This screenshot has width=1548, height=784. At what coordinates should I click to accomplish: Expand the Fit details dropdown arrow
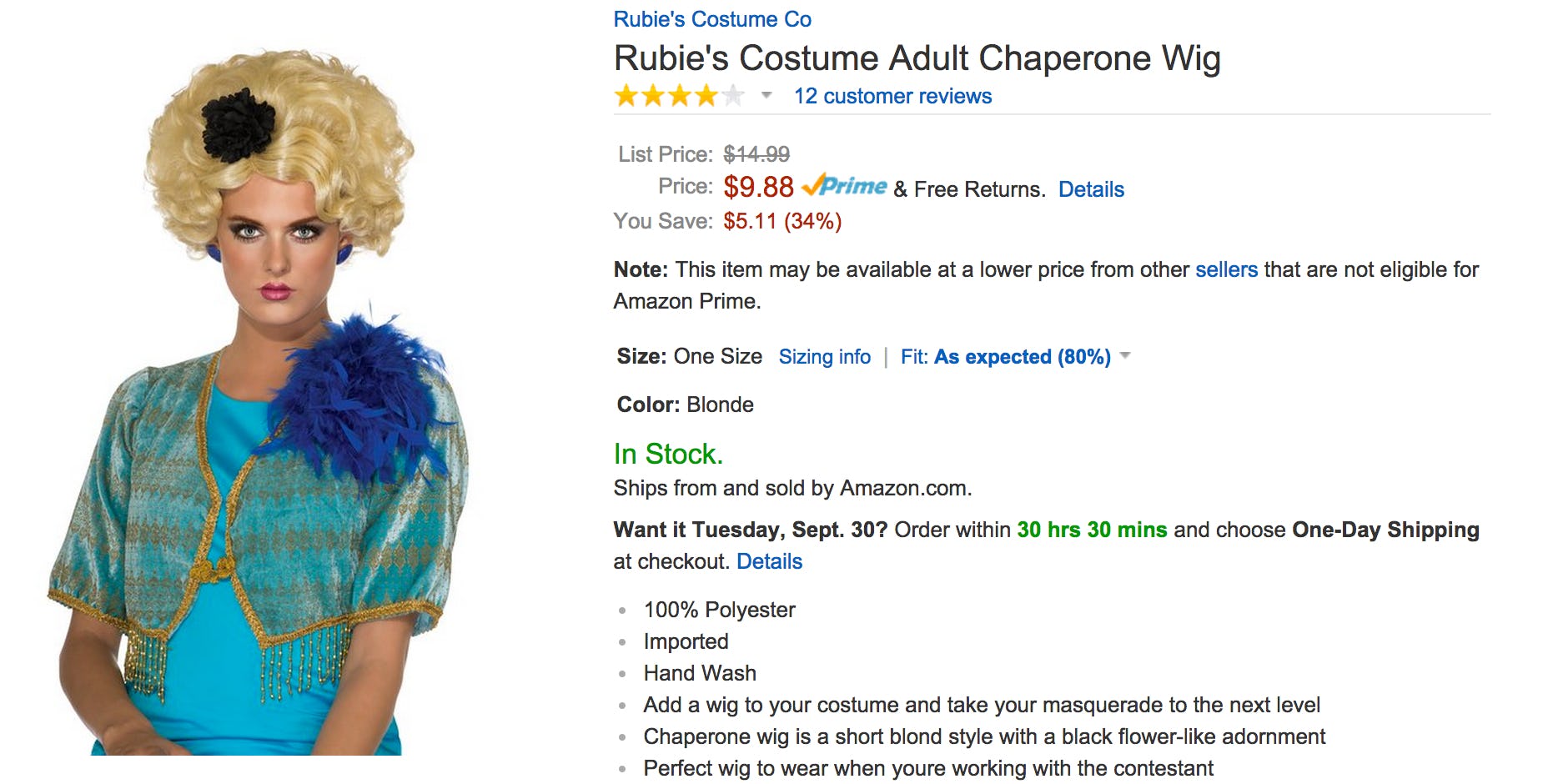pyautogui.click(x=1125, y=356)
